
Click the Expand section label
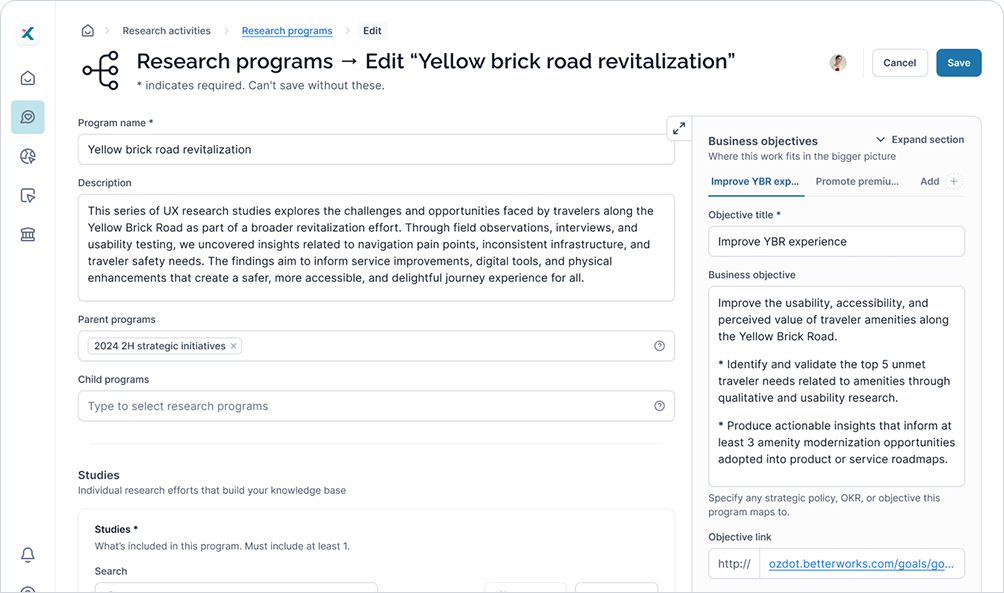(928, 140)
